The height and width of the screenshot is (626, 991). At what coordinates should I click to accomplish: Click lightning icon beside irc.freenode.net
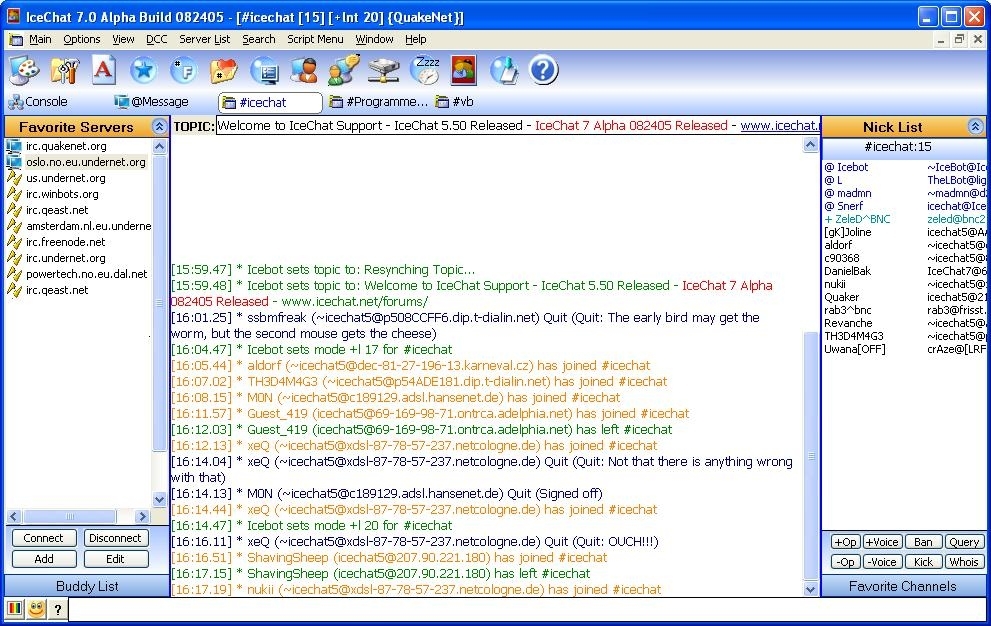[x=14, y=242]
